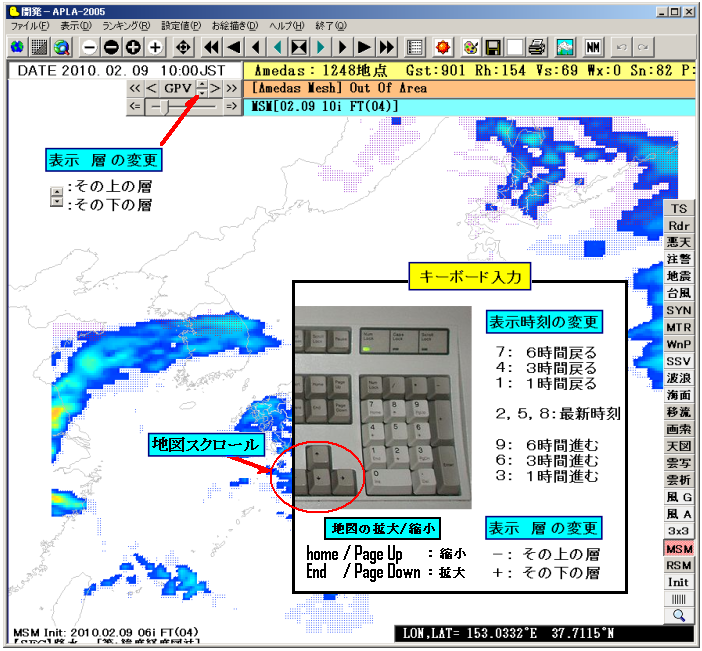
Task: Click the => arrow right of slider
Action: coord(231,106)
